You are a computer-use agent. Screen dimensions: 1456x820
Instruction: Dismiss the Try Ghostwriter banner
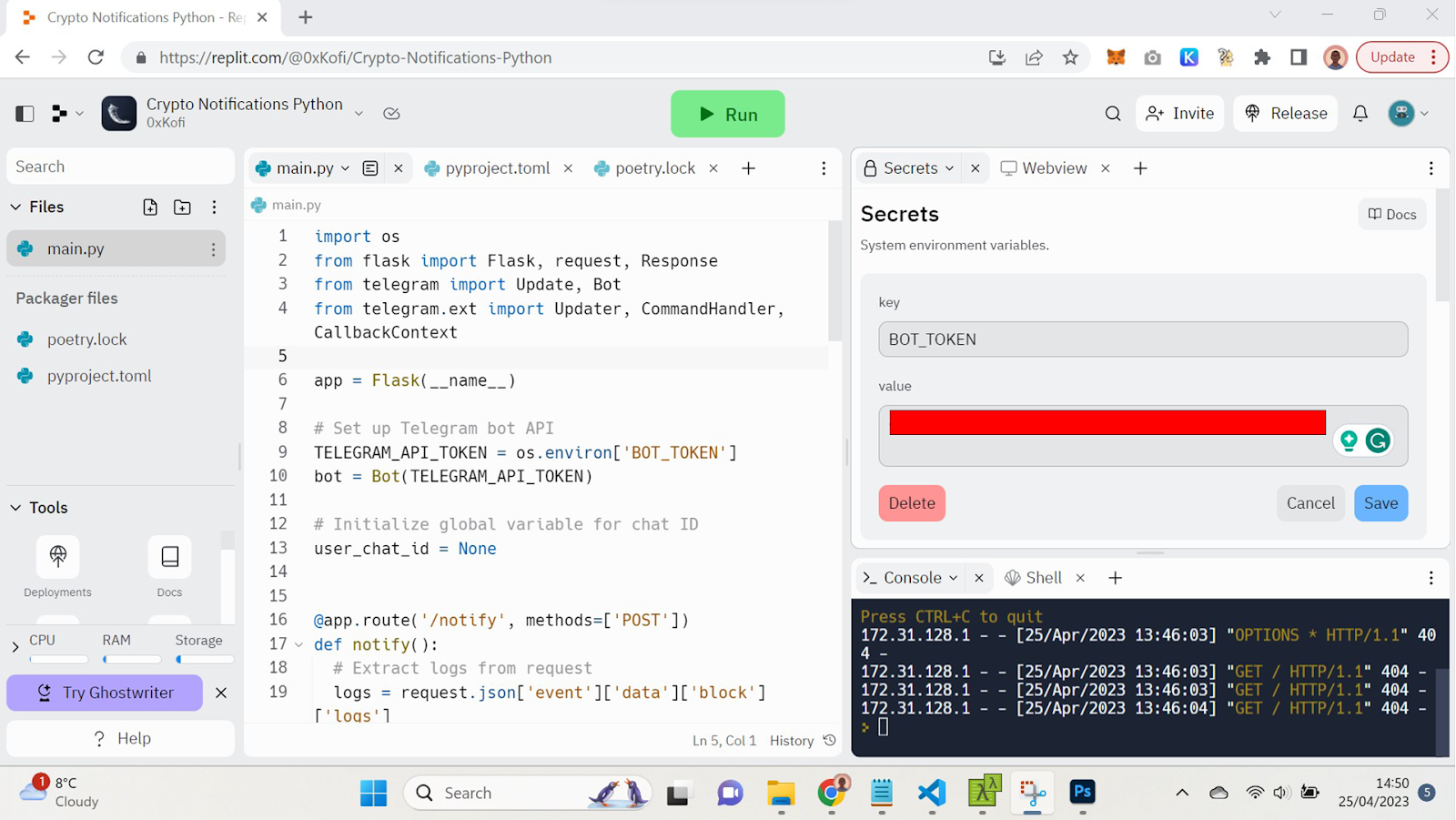click(221, 693)
